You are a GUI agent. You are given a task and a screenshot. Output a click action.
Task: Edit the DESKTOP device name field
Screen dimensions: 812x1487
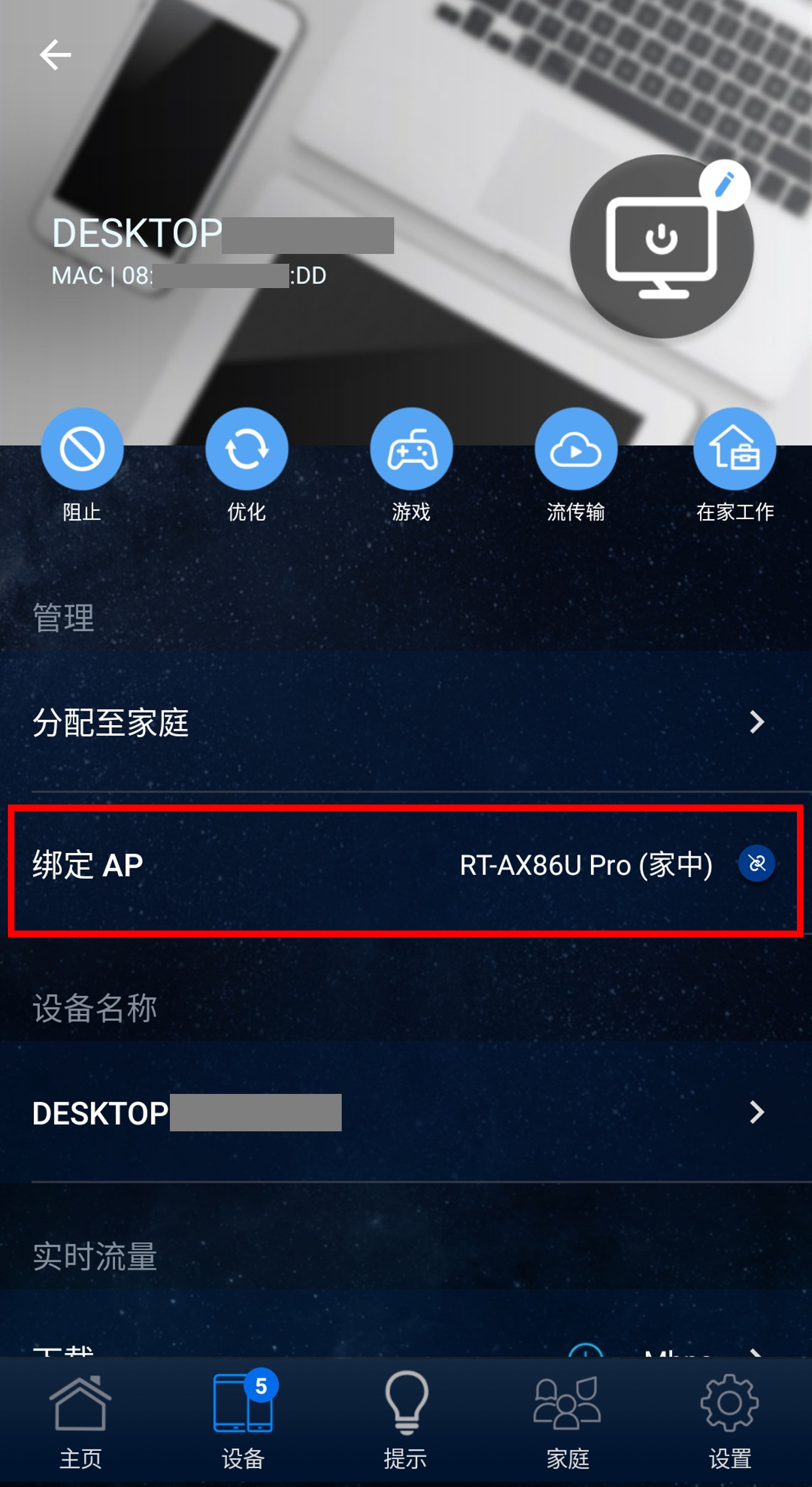[406, 1112]
